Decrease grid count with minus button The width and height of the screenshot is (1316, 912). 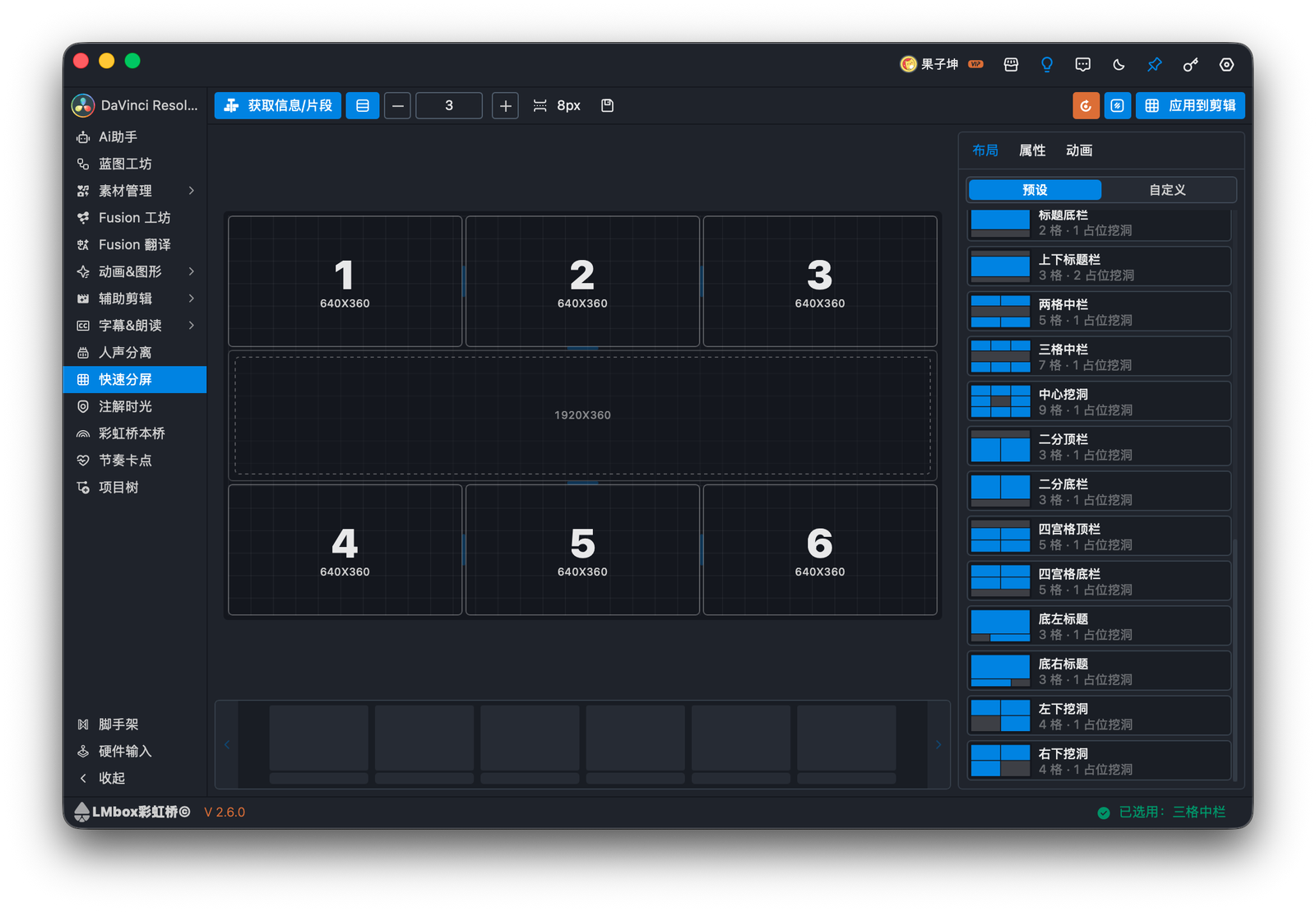397,105
